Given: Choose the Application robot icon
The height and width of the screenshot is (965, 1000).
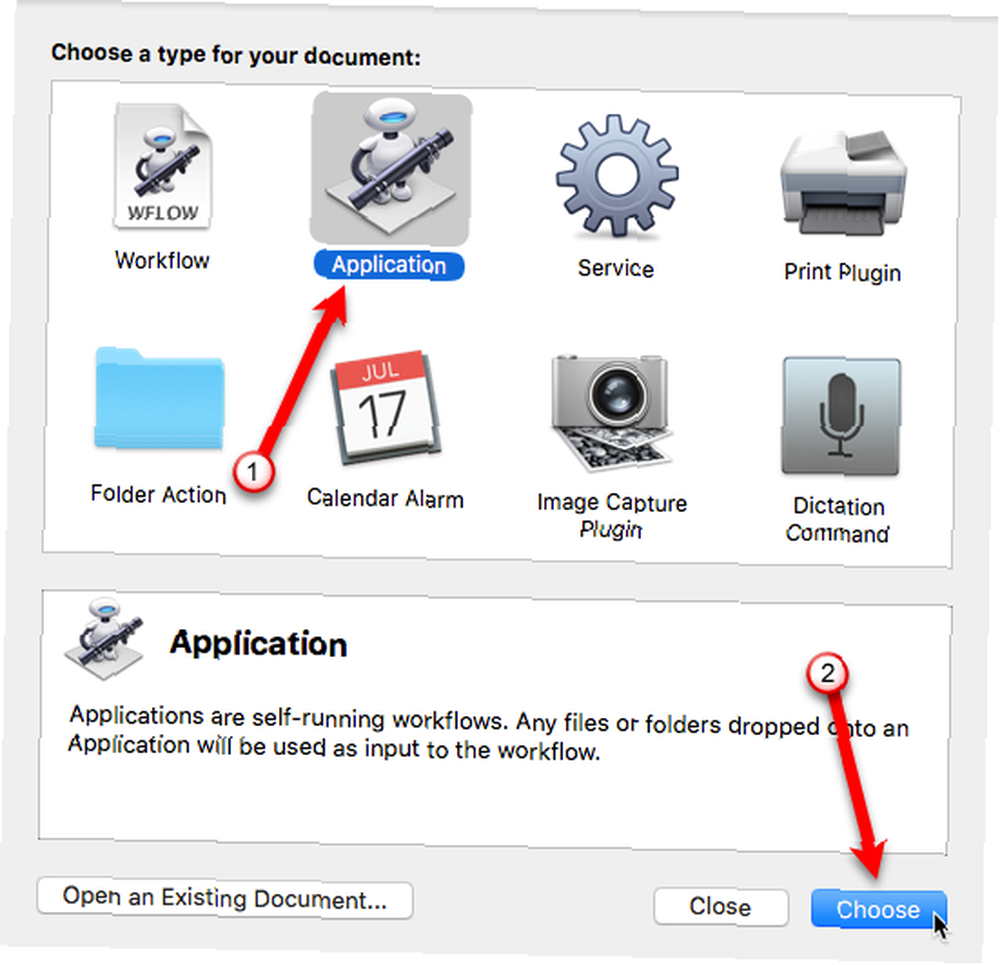Looking at the screenshot, I should pos(391,168).
